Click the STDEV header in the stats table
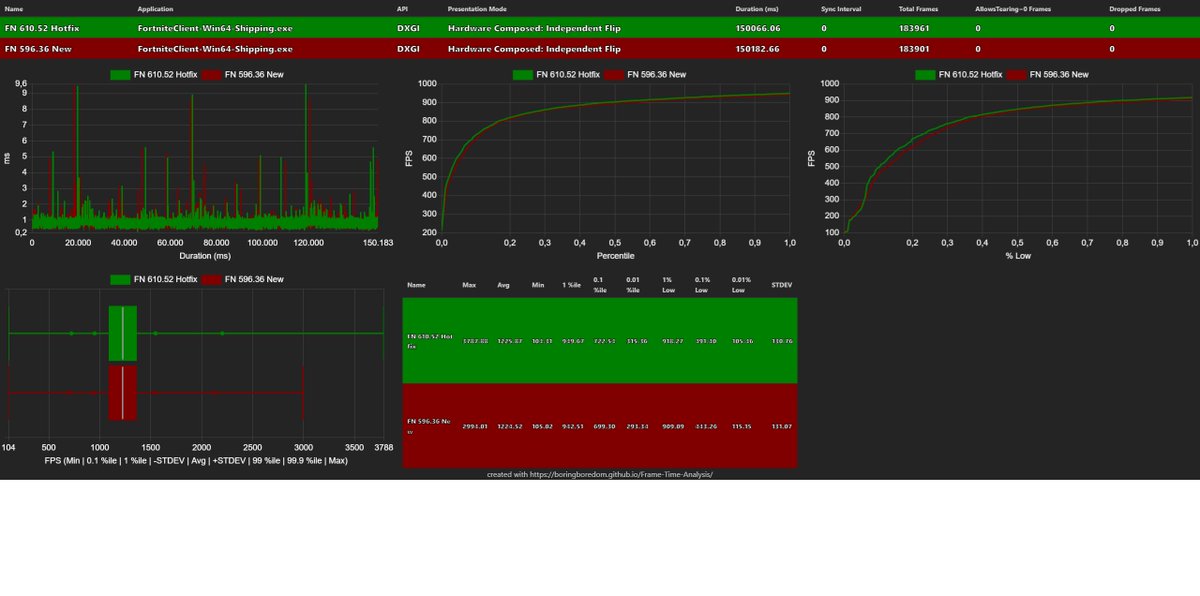This screenshot has height=596, width=1200. point(783,285)
